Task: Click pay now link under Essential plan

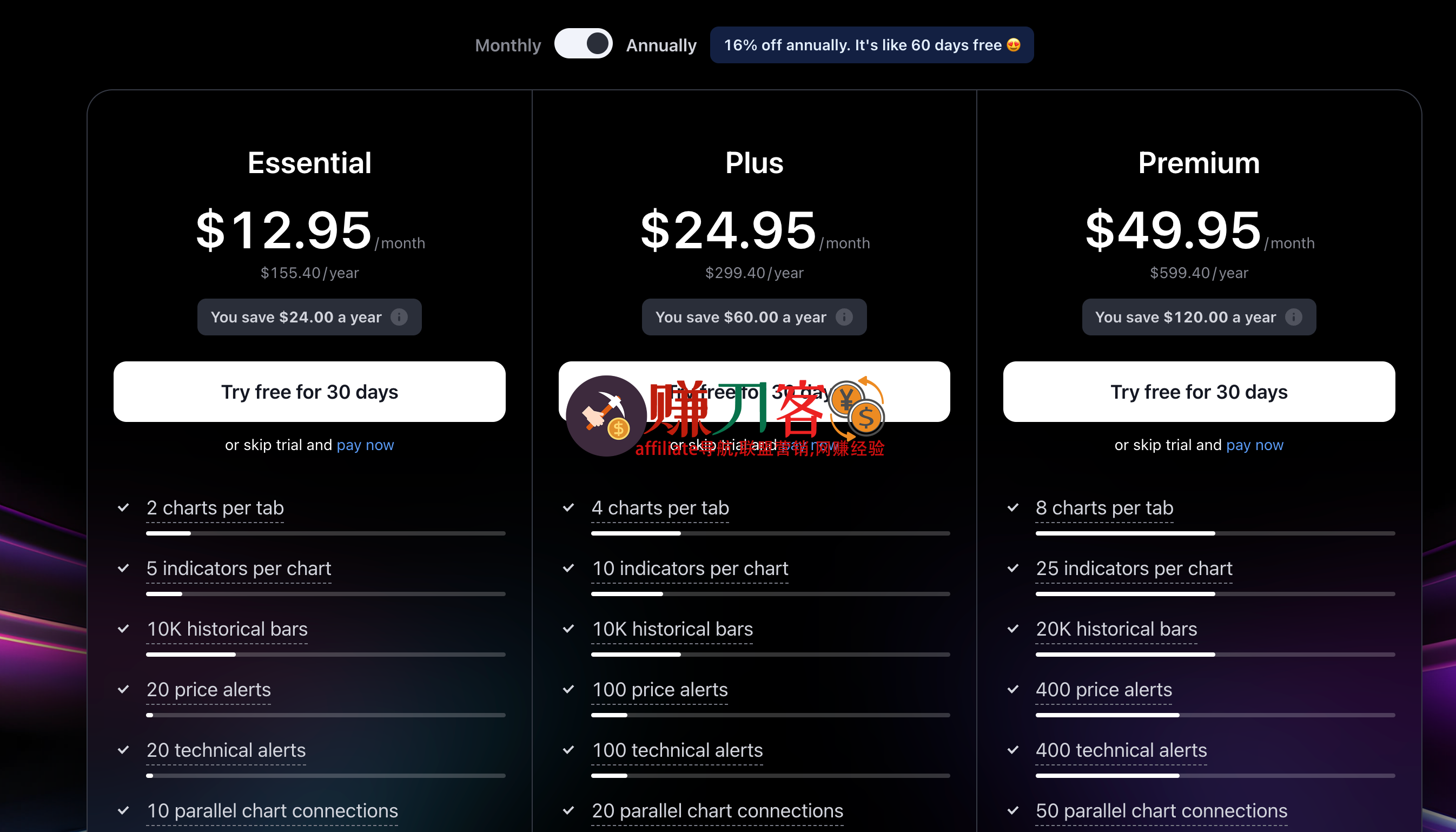Action: [365, 445]
